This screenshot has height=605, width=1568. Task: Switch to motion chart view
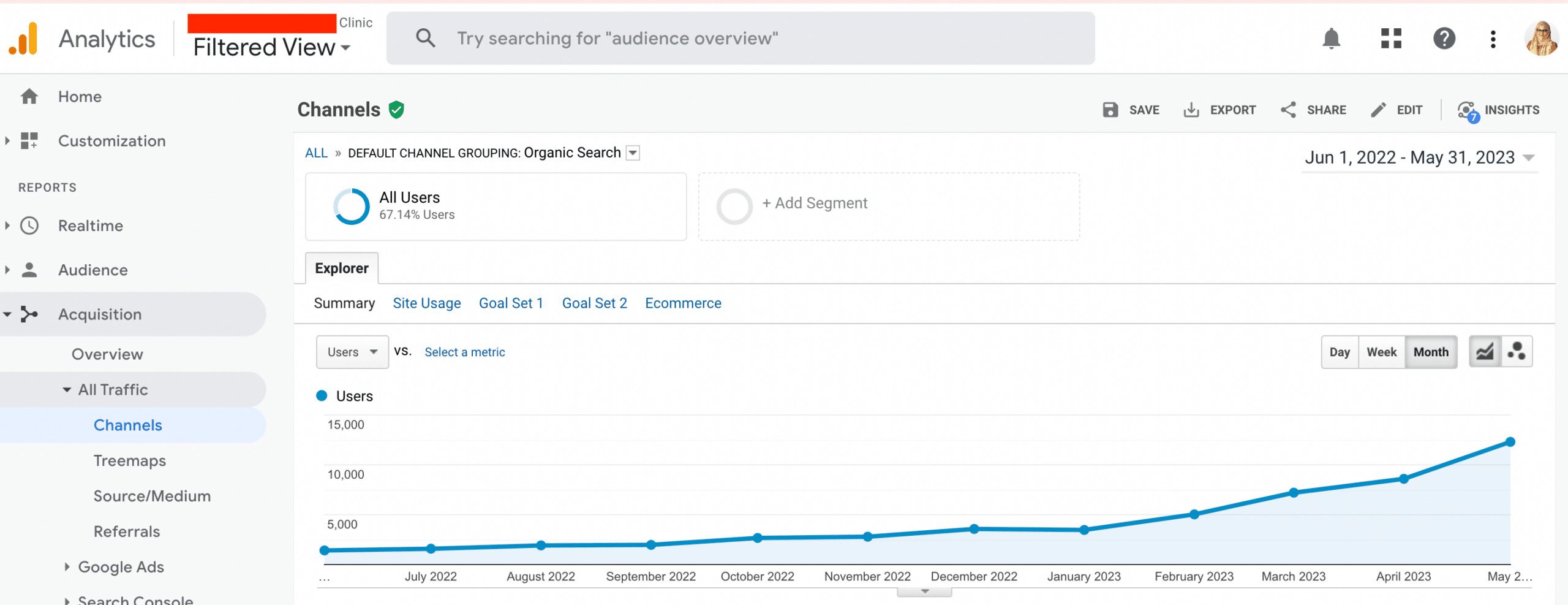1517,352
